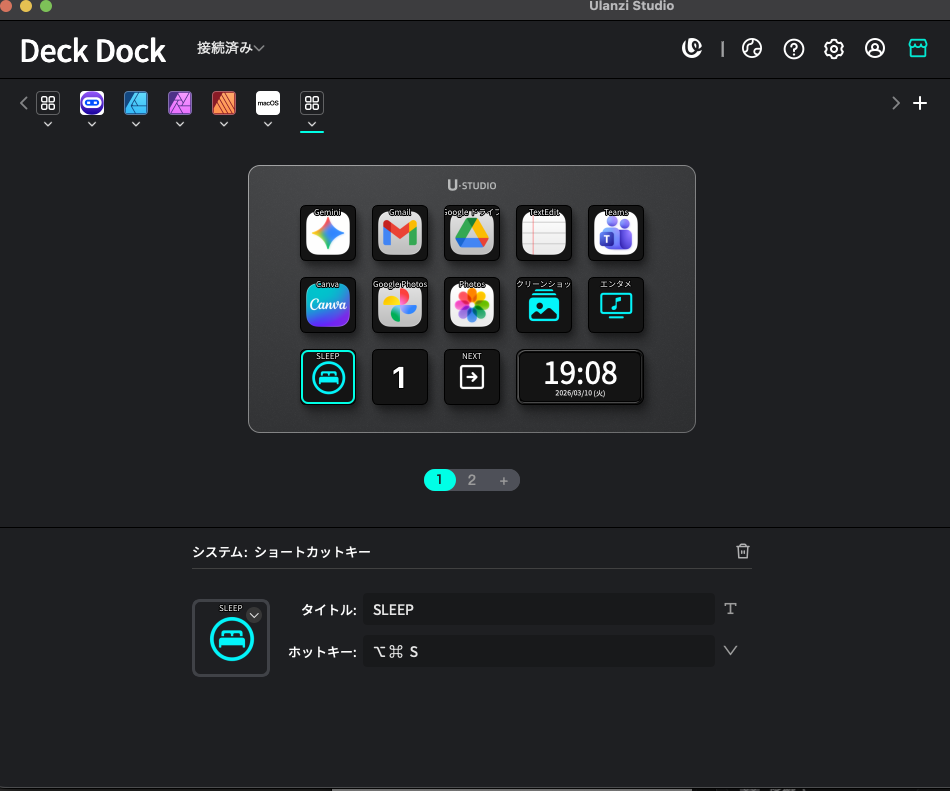This screenshot has width=950, height=791.
Task: Click the help question mark icon
Action: (793, 48)
